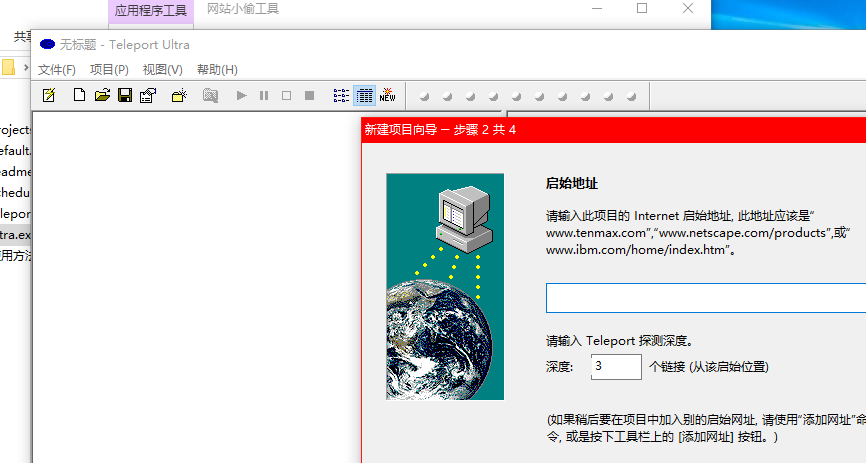Click the 深度 link depth input box
The image size is (866, 463).
[x=616, y=367]
